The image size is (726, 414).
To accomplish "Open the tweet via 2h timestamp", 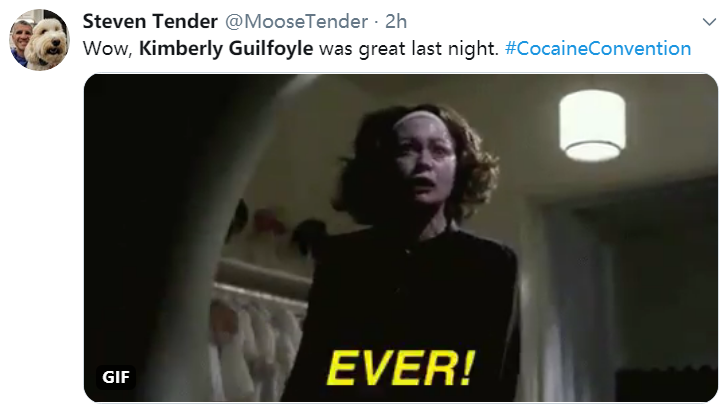I will click(396, 21).
